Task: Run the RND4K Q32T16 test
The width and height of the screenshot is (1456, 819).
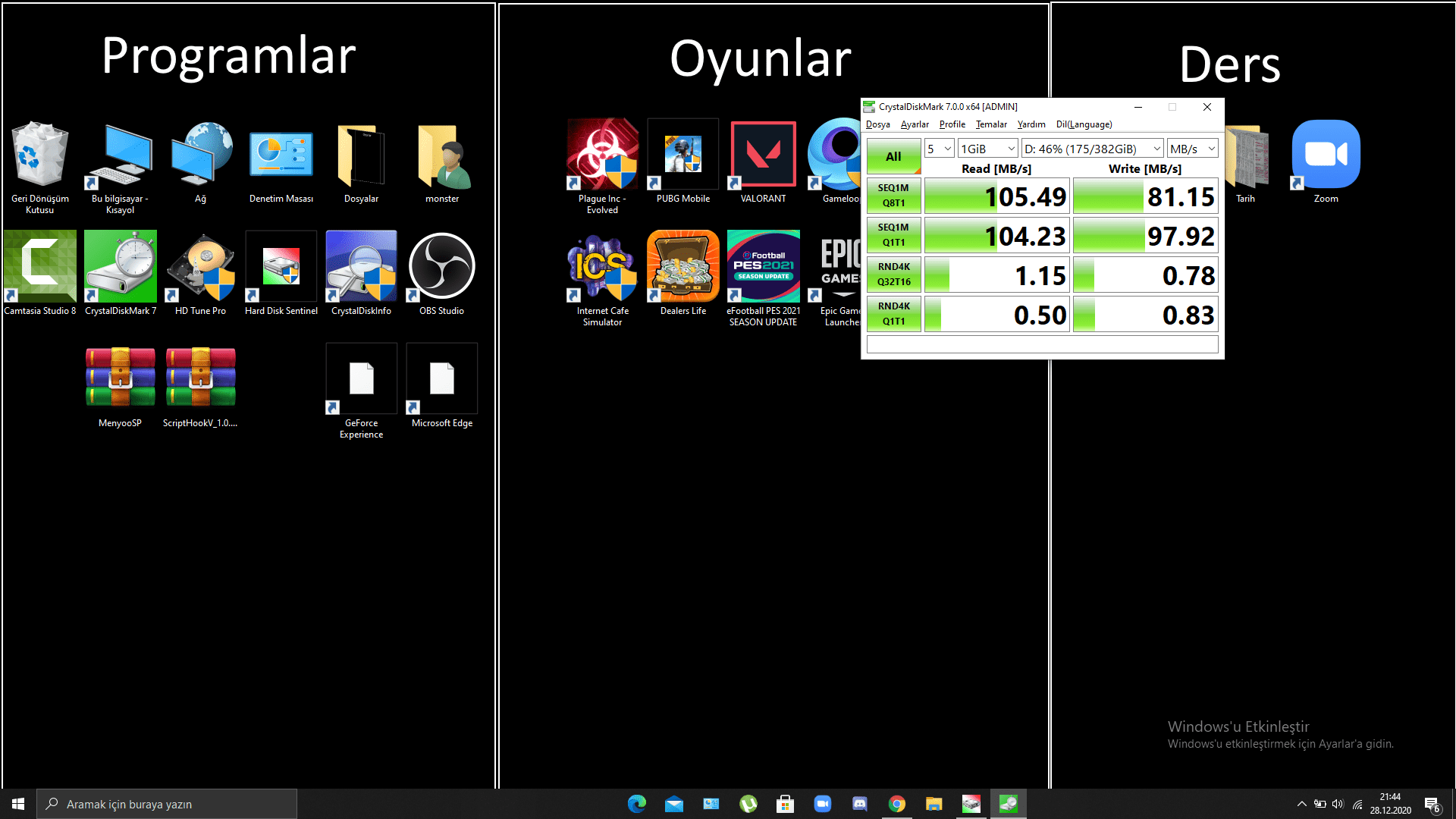Action: point(893,274)
